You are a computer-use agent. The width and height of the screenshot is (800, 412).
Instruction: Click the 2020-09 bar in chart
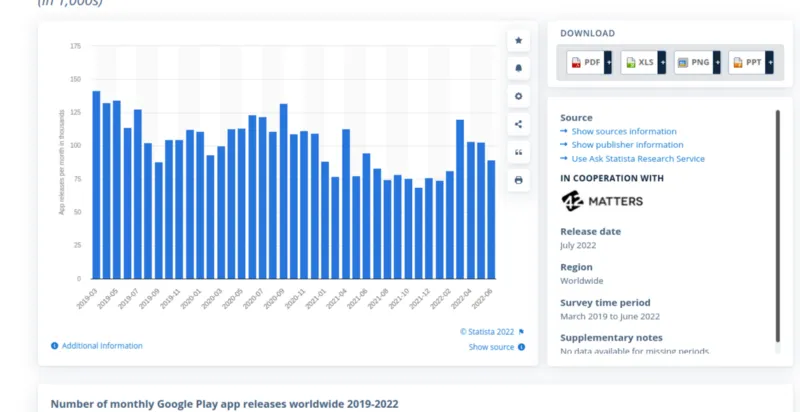point(283,191)
